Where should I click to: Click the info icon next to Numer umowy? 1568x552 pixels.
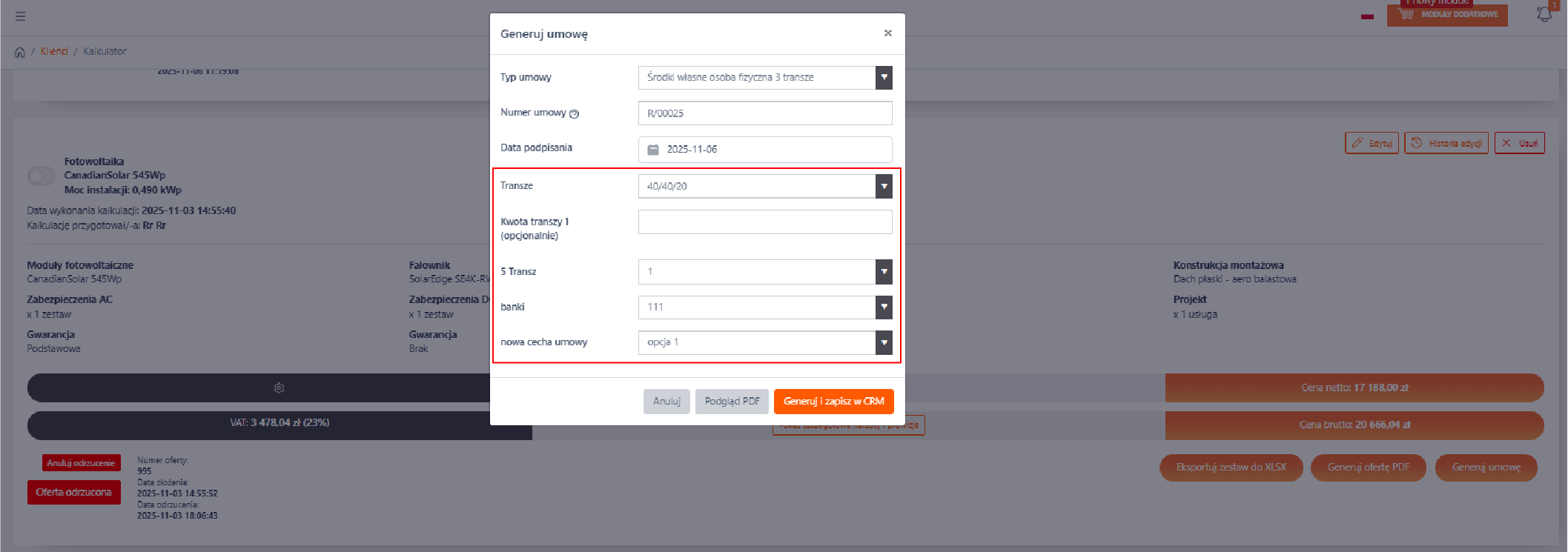[x=575, y=113]
